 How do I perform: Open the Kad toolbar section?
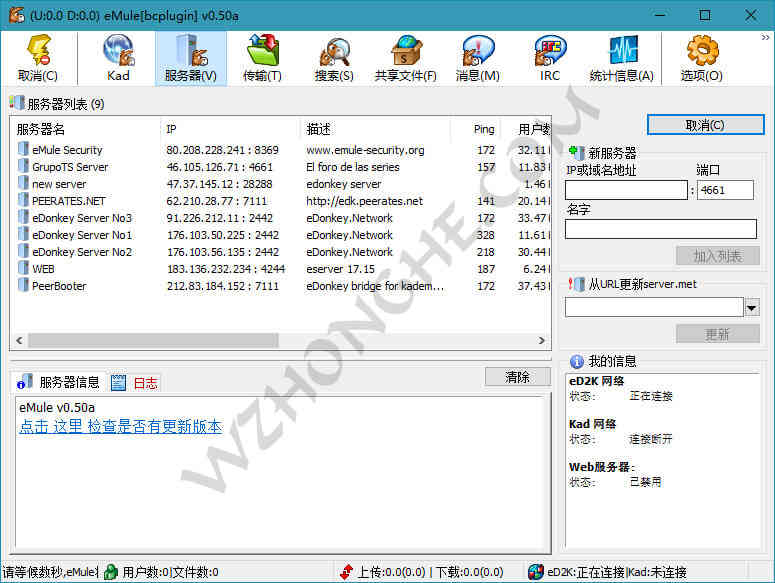click(x=118, y=58)
